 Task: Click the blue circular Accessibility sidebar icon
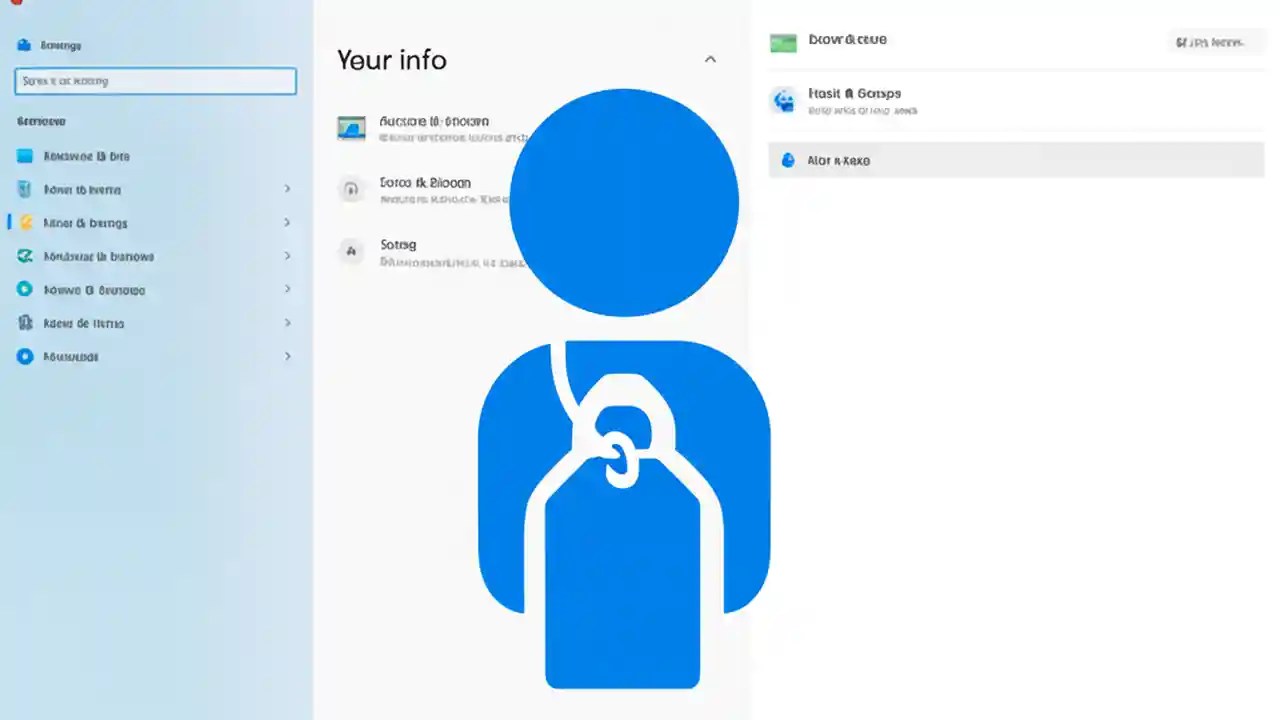pos(24,356)
